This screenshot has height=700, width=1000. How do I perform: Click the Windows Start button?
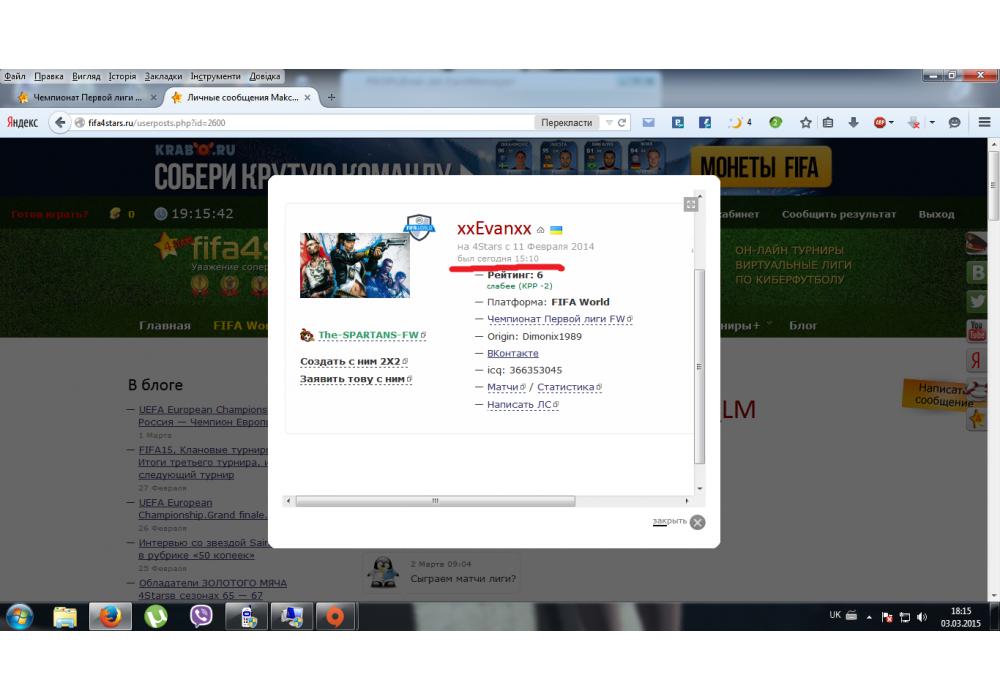(19, 616)
